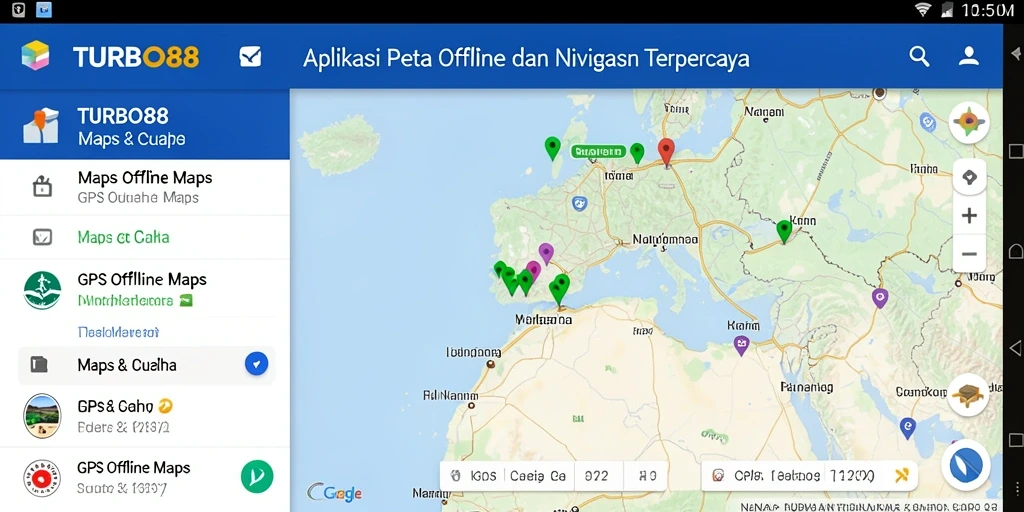Image resolution: width=1024 pixels, height=512 pixels.
Task: Follow the blue Tlaslolleretot link
Action: point(118,332)
